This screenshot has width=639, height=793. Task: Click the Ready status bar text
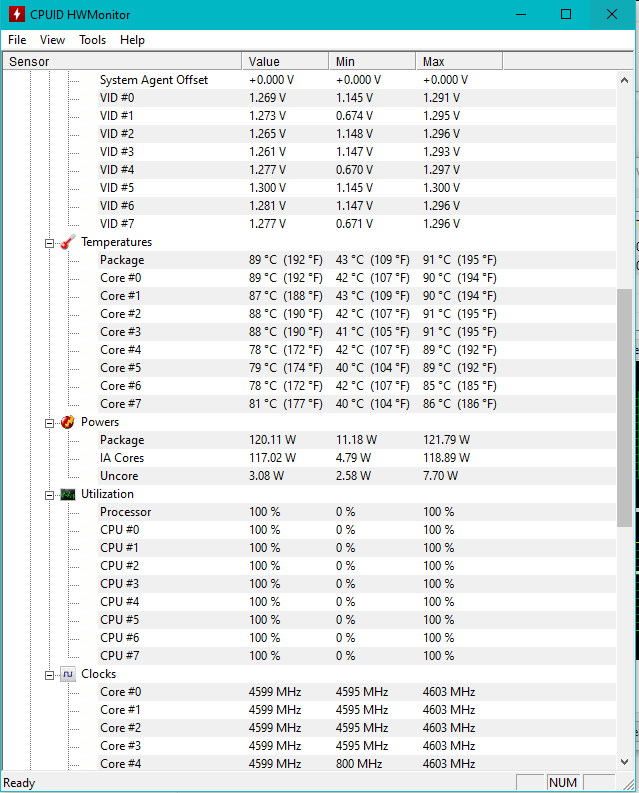19,783
